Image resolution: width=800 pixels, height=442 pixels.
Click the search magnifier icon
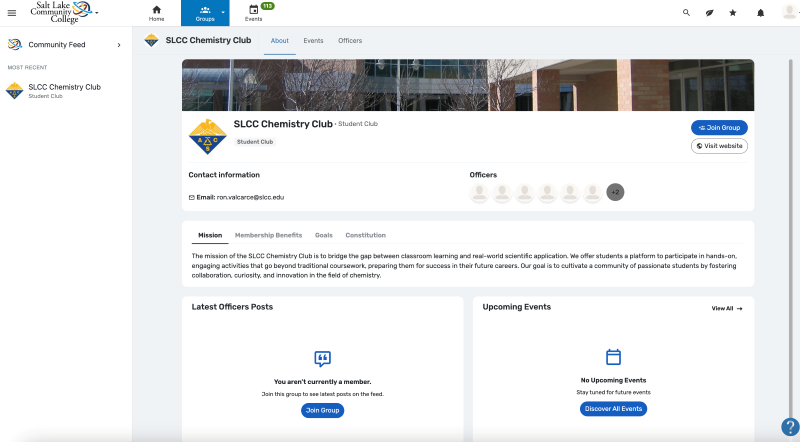[x=686, y=13]
